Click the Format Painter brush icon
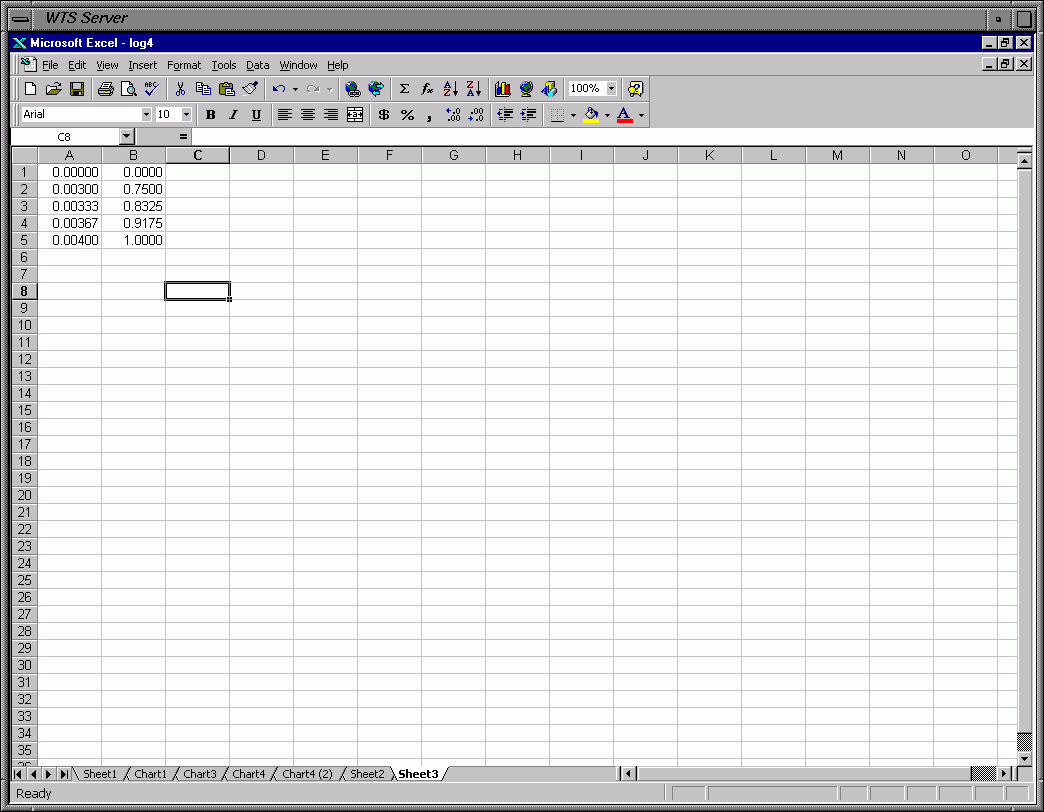 pos(250,89)
